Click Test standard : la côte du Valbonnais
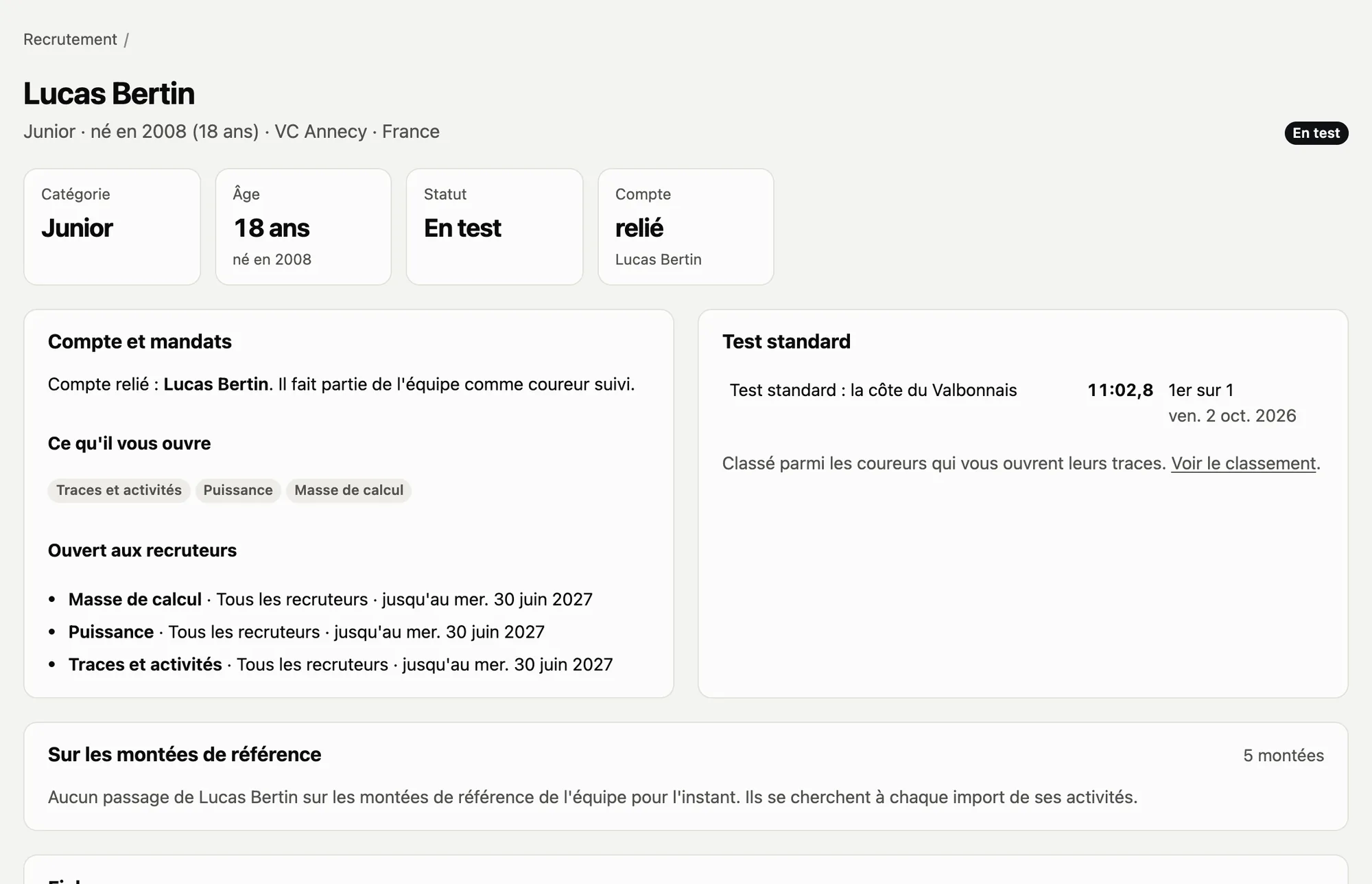Viewport: 1372px width, 884px height. point(873,391)
